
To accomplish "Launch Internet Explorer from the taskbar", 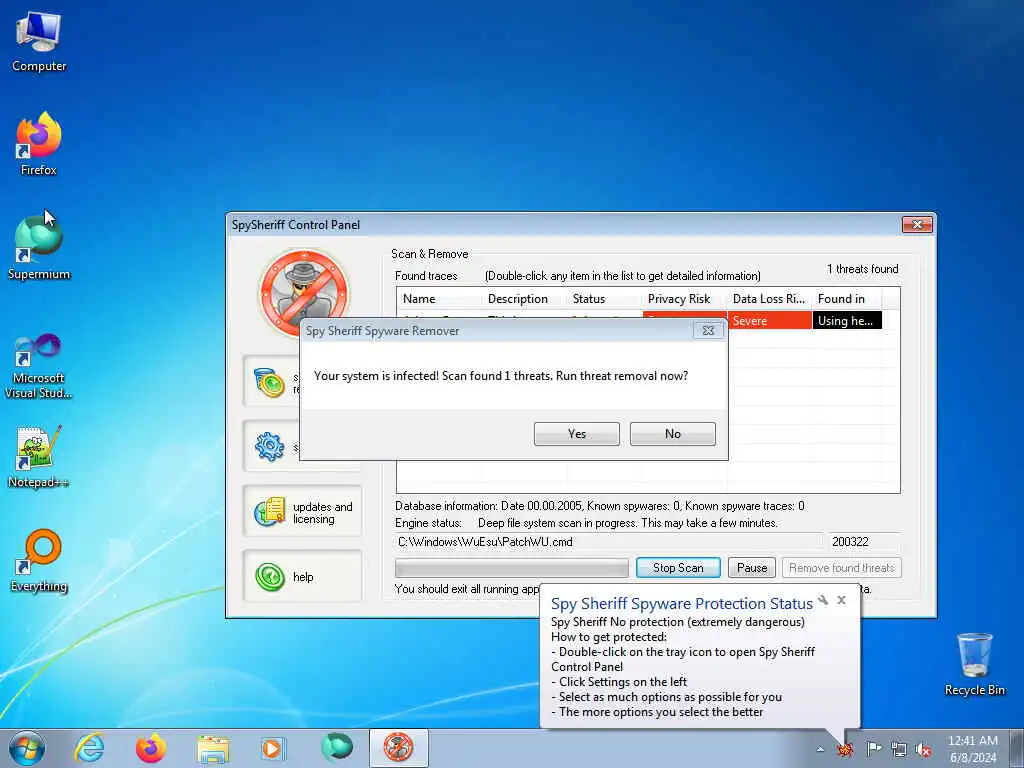I will pyautogui.click(x=89, y=748).
